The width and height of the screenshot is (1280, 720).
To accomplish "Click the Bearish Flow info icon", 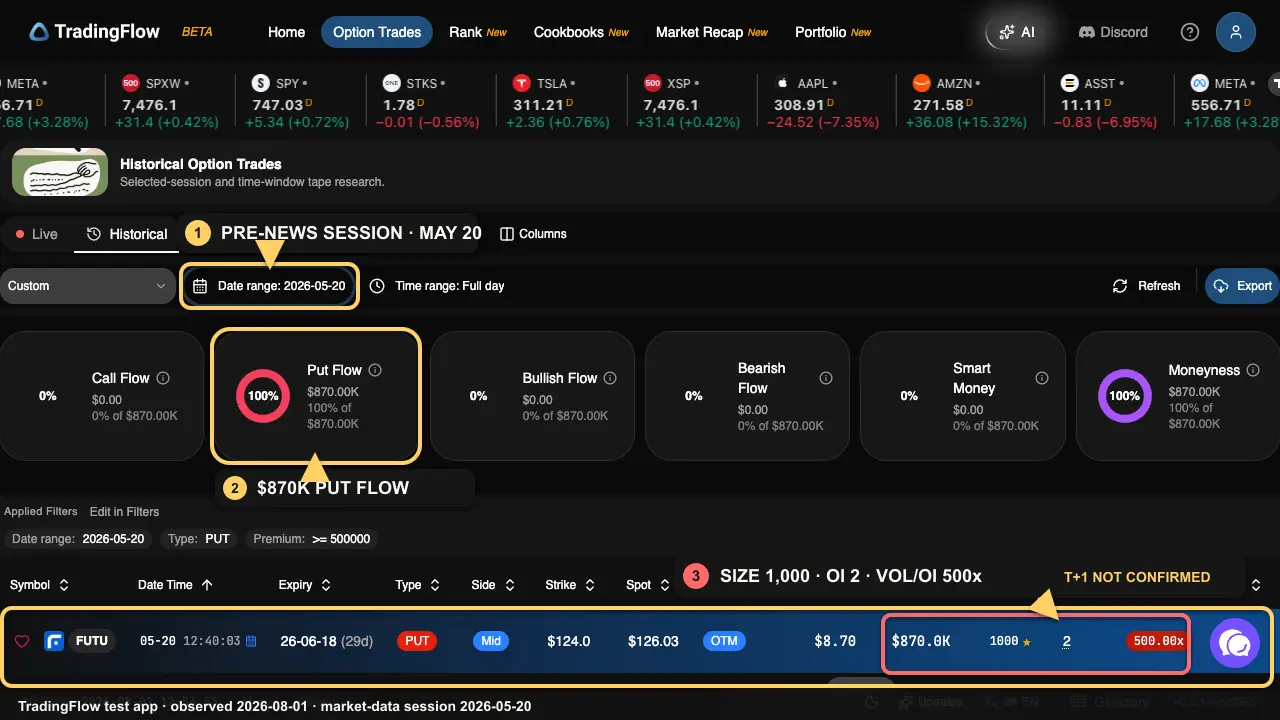I will 826,378.
